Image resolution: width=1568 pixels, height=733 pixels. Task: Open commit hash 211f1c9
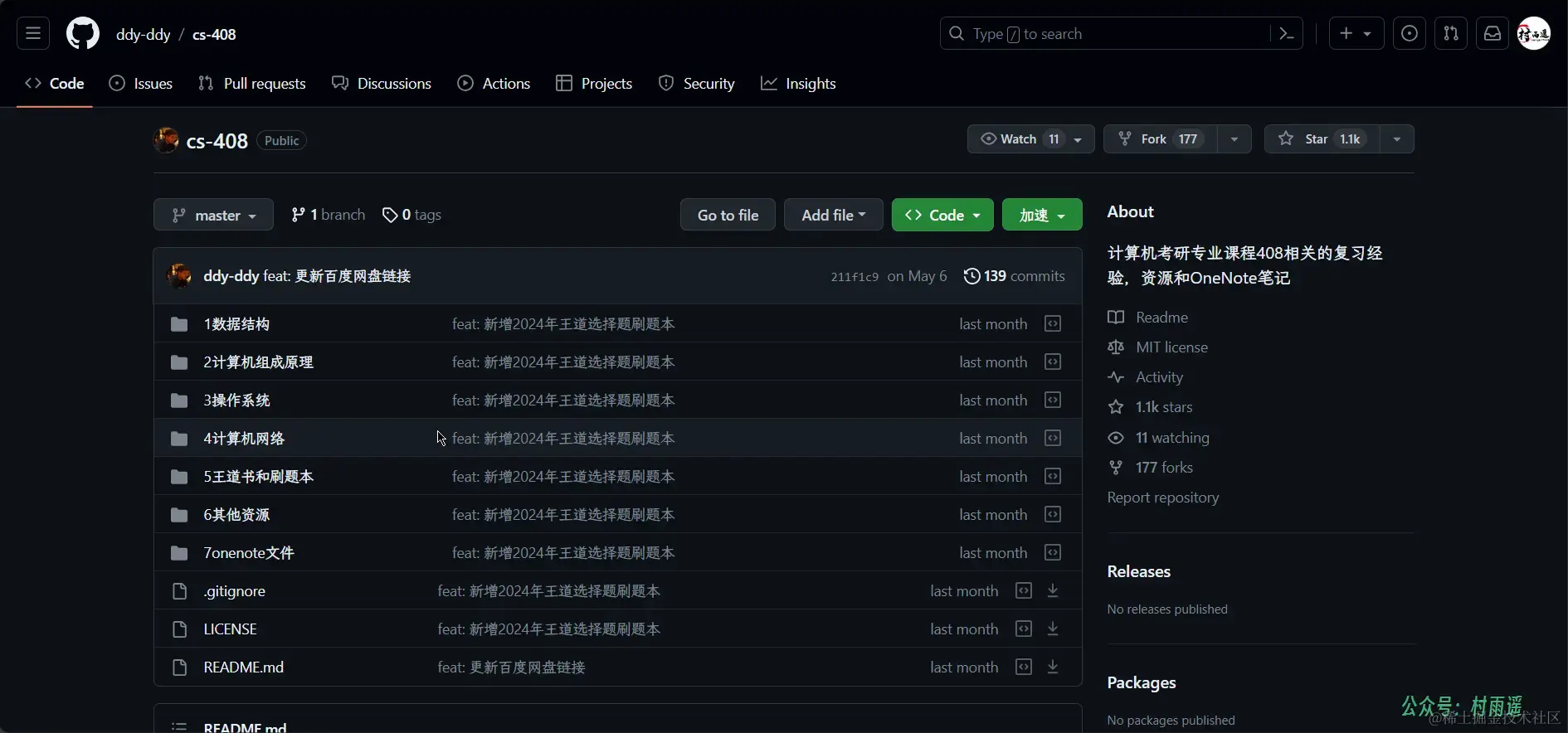[x=855, y=277]
